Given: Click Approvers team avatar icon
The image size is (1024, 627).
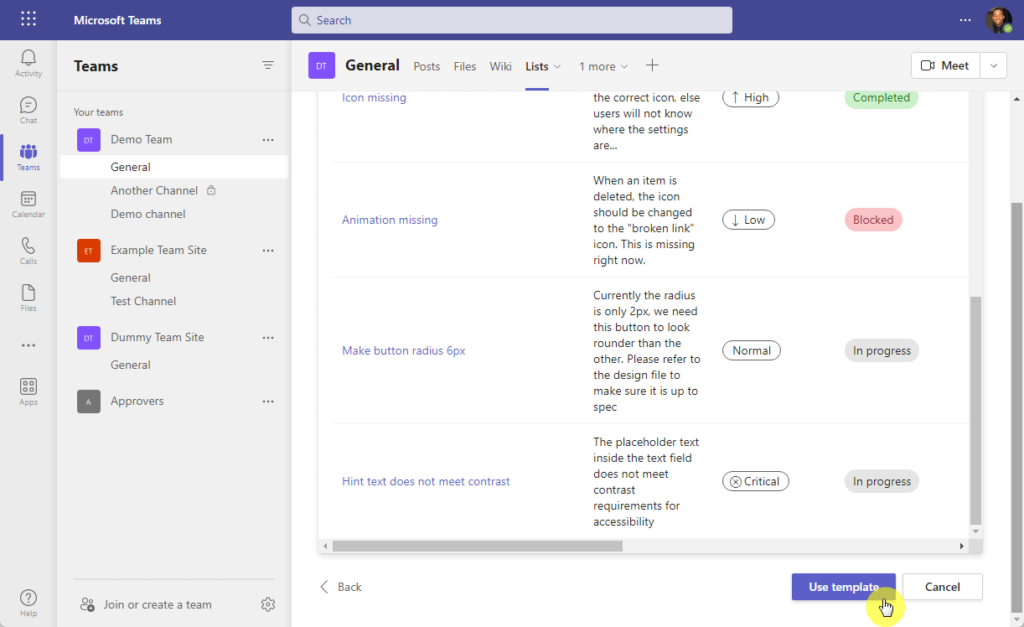Looking at the screenshot, I should coord(89,402).
